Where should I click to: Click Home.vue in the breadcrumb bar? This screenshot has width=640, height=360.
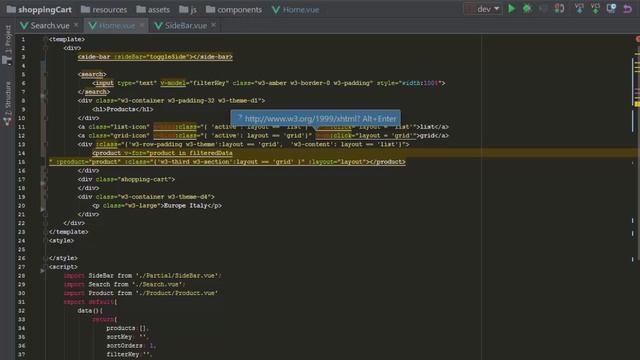point(296,9)
